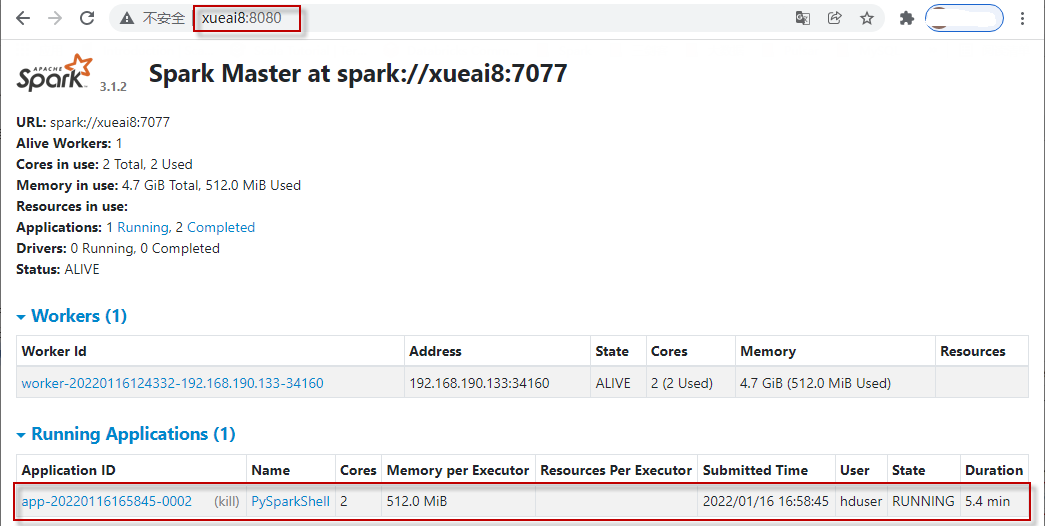The height and width of the screenshot is (526, 1045).
Task: Open the browser extensions puzzle icon
Action: pos(907,18)
